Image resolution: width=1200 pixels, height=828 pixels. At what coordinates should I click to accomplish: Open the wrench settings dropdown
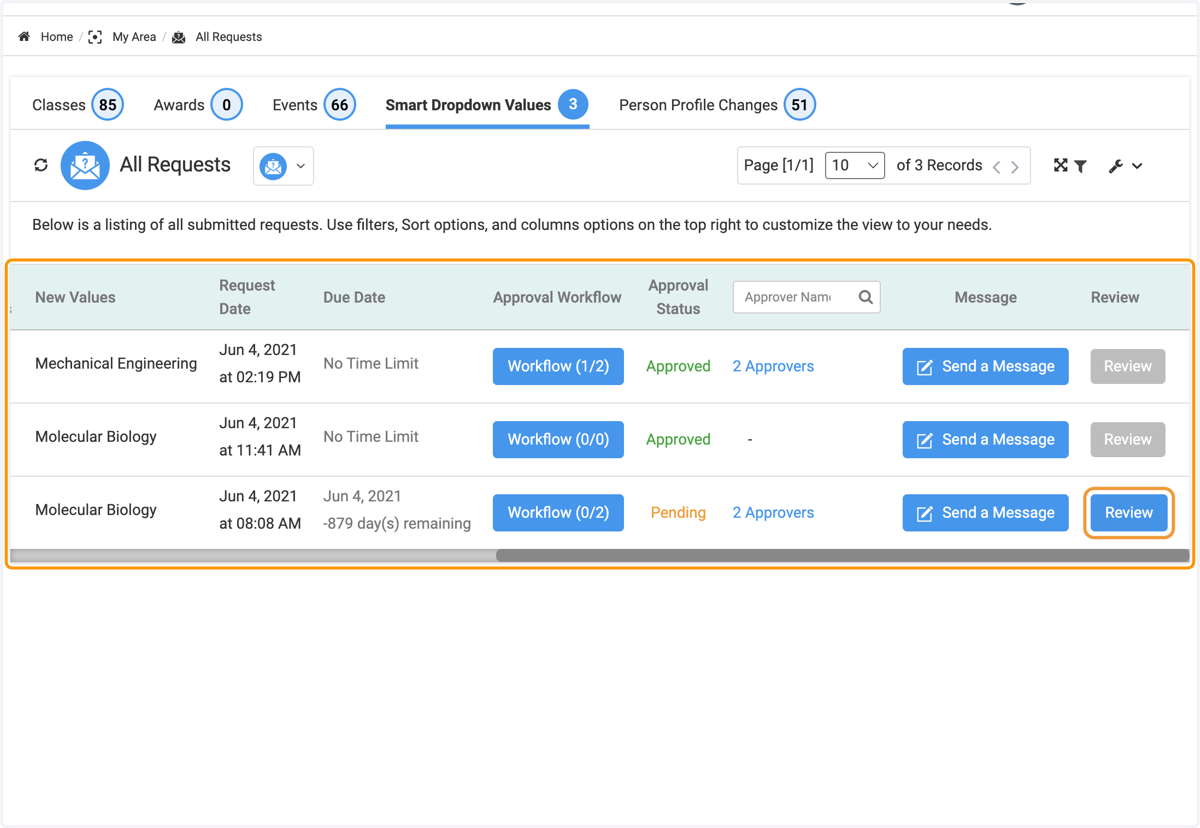(1125, 166)
